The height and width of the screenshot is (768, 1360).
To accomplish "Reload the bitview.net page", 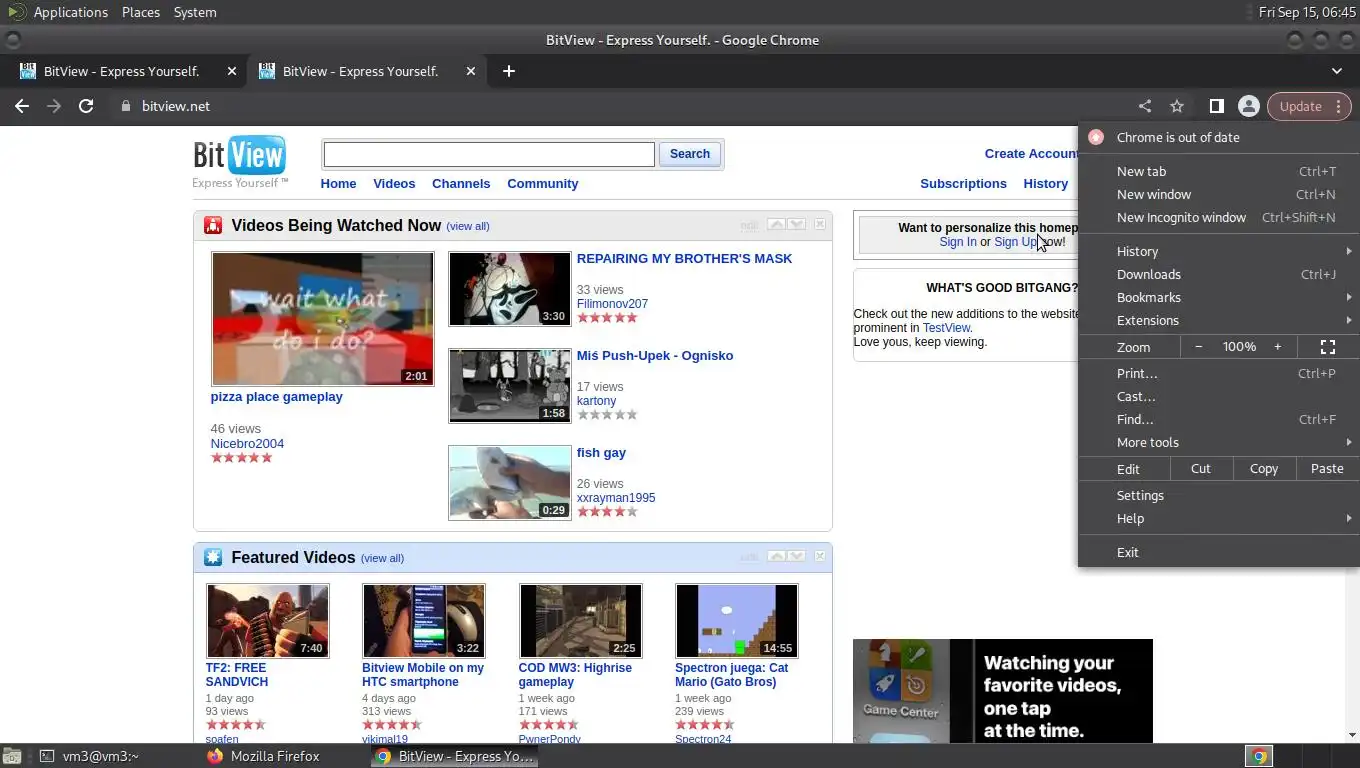I will tap(86, 106).
